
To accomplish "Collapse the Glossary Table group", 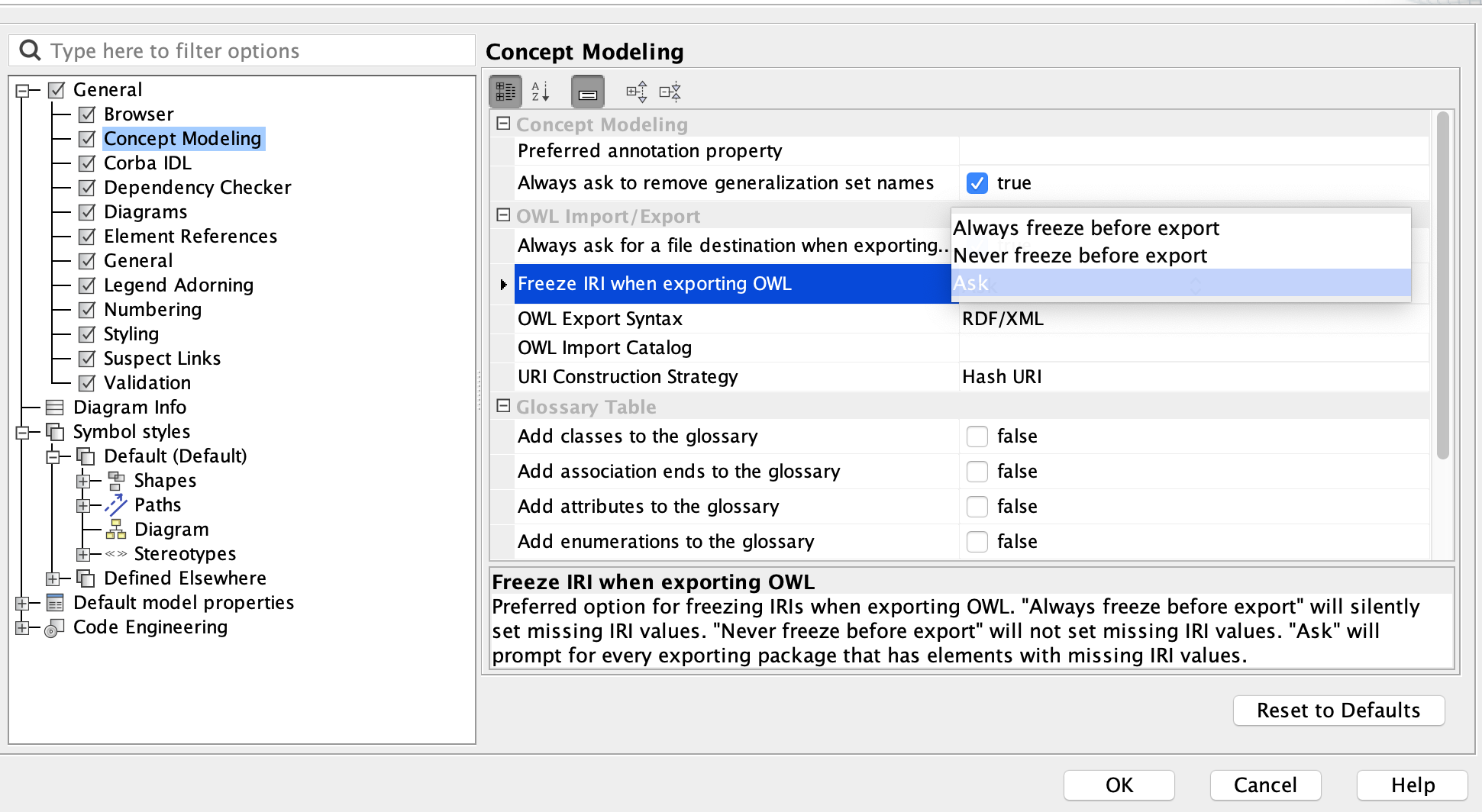I will click(x=503, y=407).
